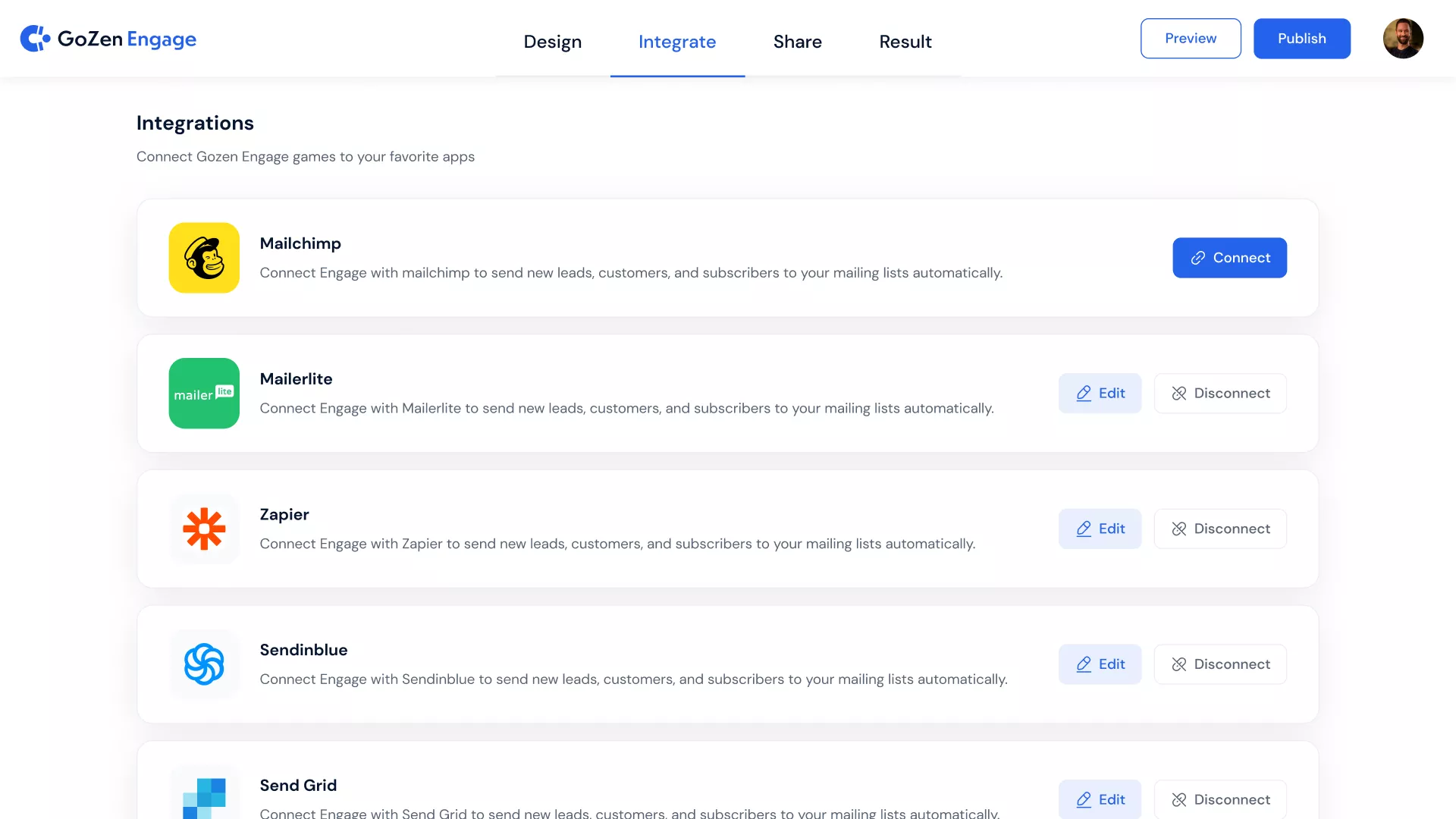Edit the Mailerlite integration

click(x=1100, y=394)
